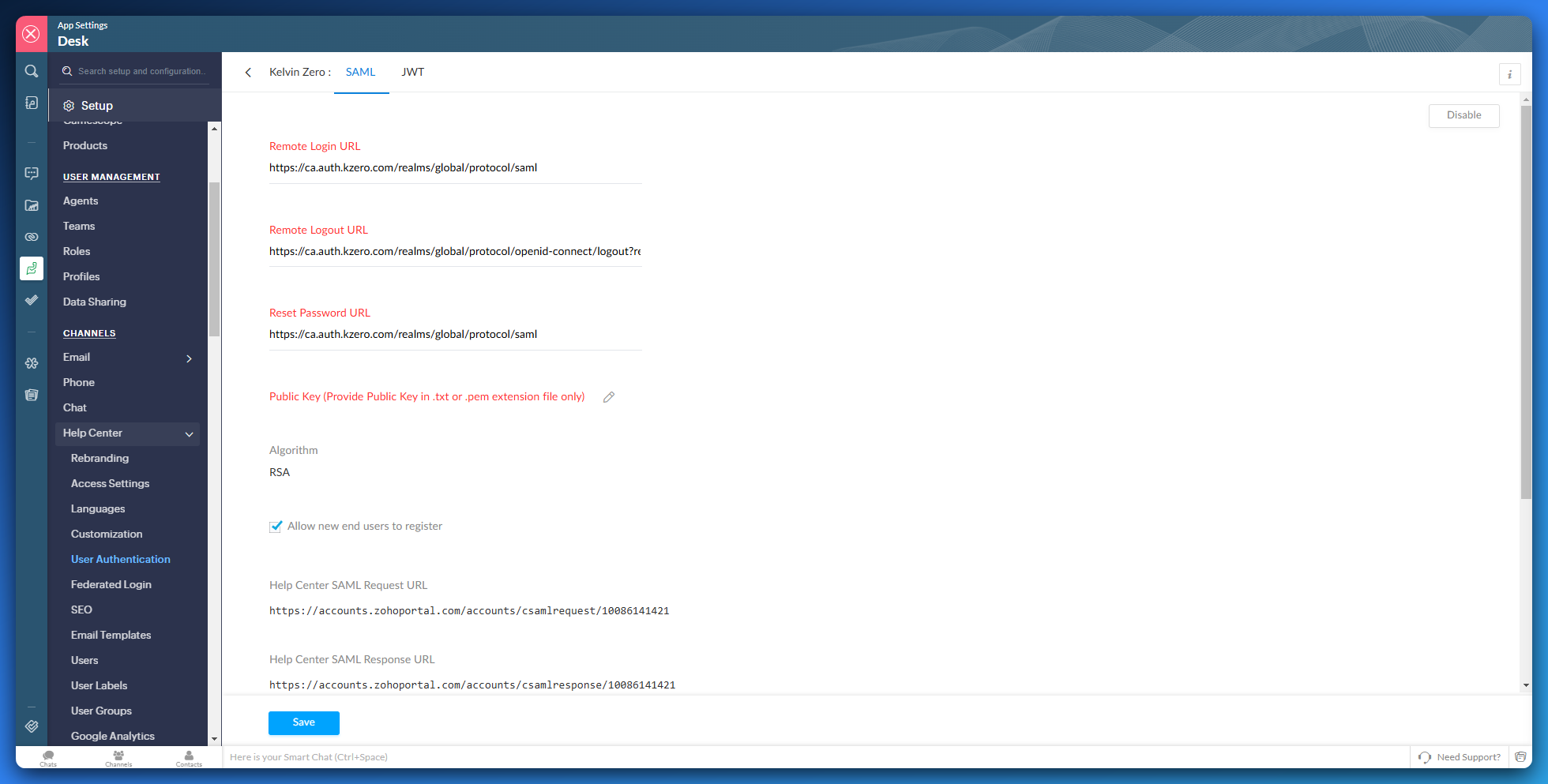Open the chat bubble app icon in left rail

[32, 174]
